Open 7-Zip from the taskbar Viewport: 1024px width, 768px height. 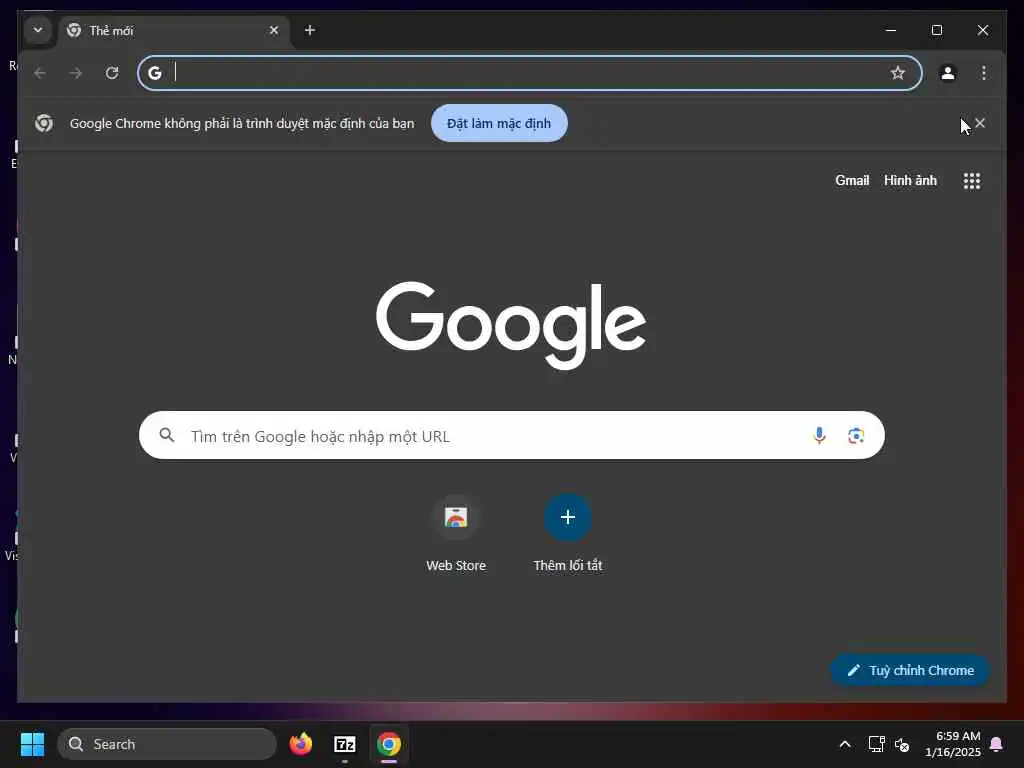click(345, 744)
